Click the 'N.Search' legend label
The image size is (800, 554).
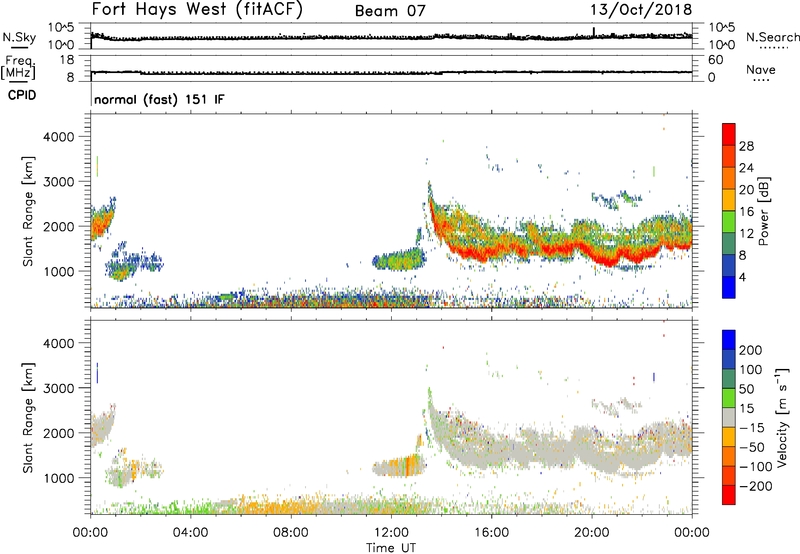(772, 37)
